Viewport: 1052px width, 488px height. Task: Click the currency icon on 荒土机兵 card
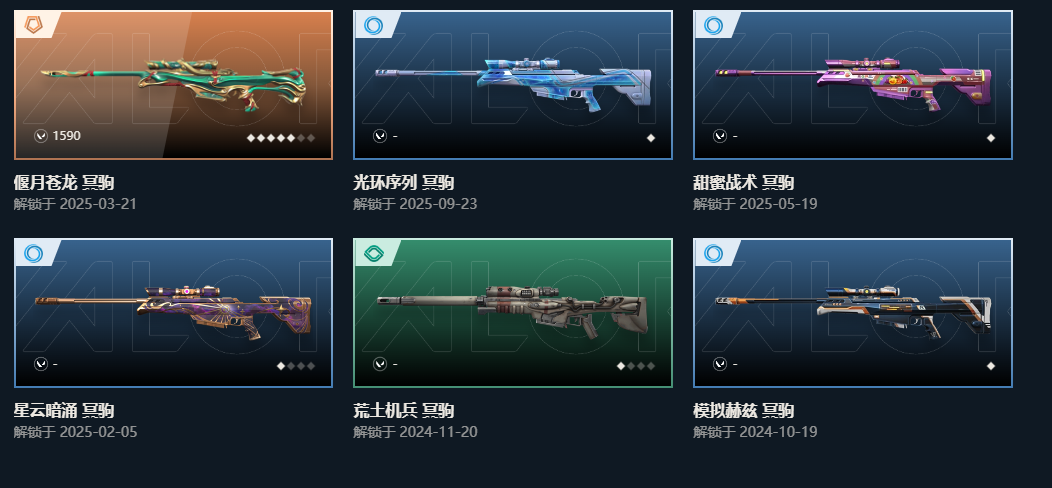tap(380, 364)
